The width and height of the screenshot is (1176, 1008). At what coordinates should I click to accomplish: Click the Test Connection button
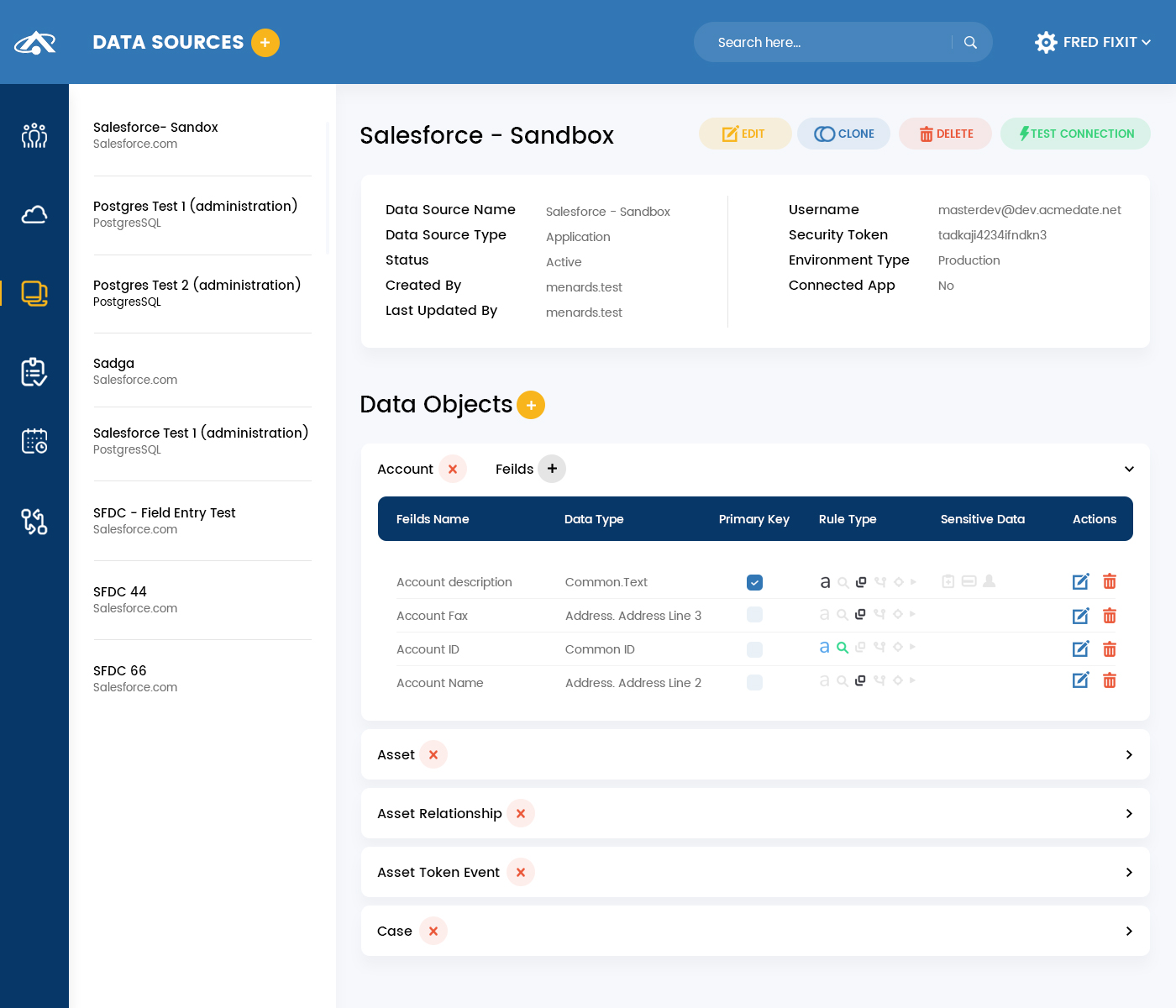click(x=1075, y=134)
